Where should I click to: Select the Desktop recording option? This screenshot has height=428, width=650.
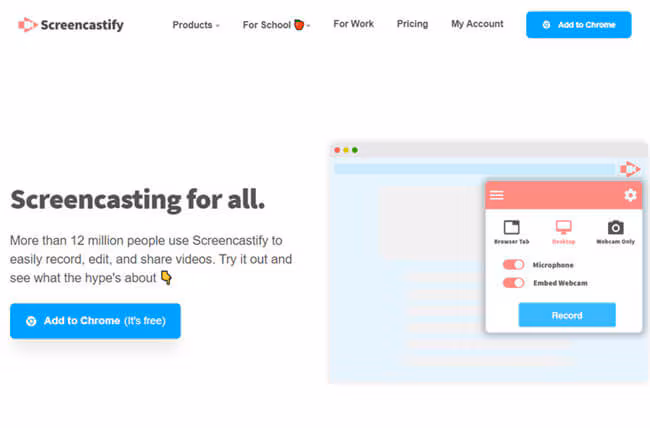click(563, 232)
